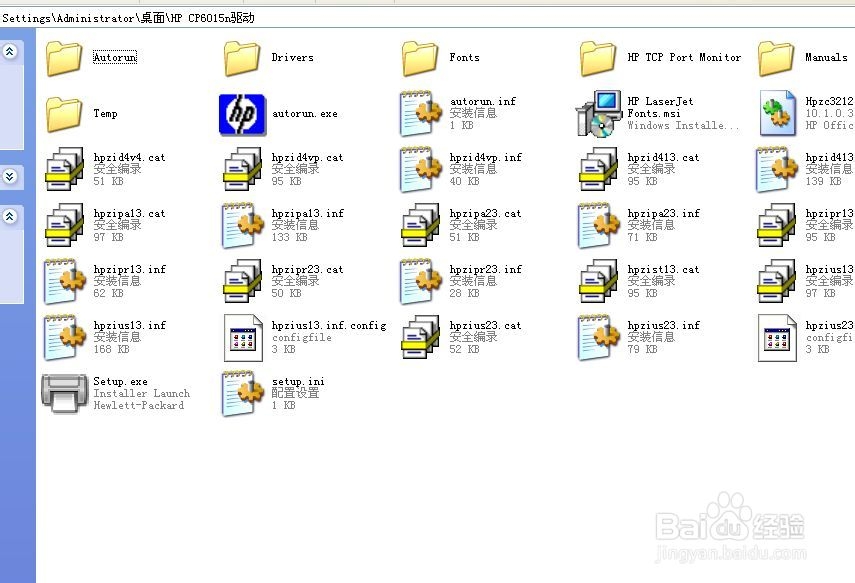Click the Temp folder name text
Image resolution: width=855 pixels, height=583 pixels.
[x=105, y=113]
